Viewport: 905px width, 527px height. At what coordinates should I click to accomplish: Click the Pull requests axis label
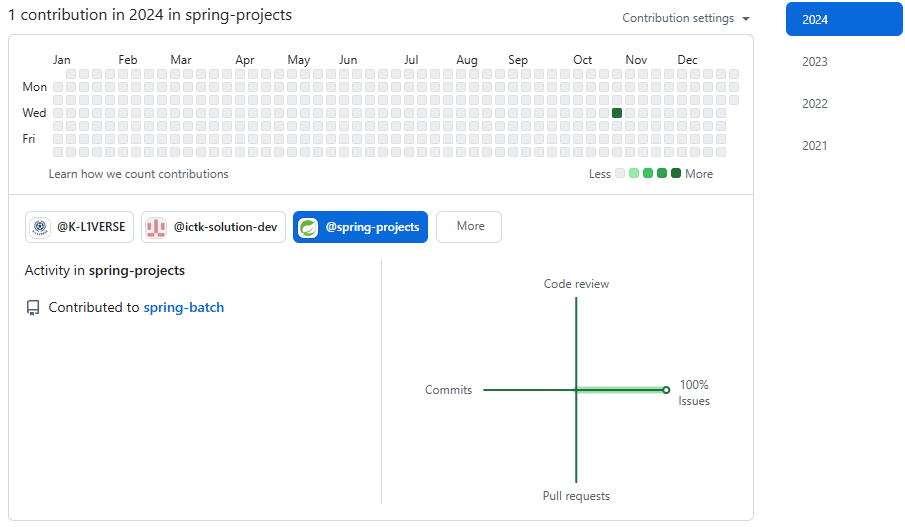576,496
